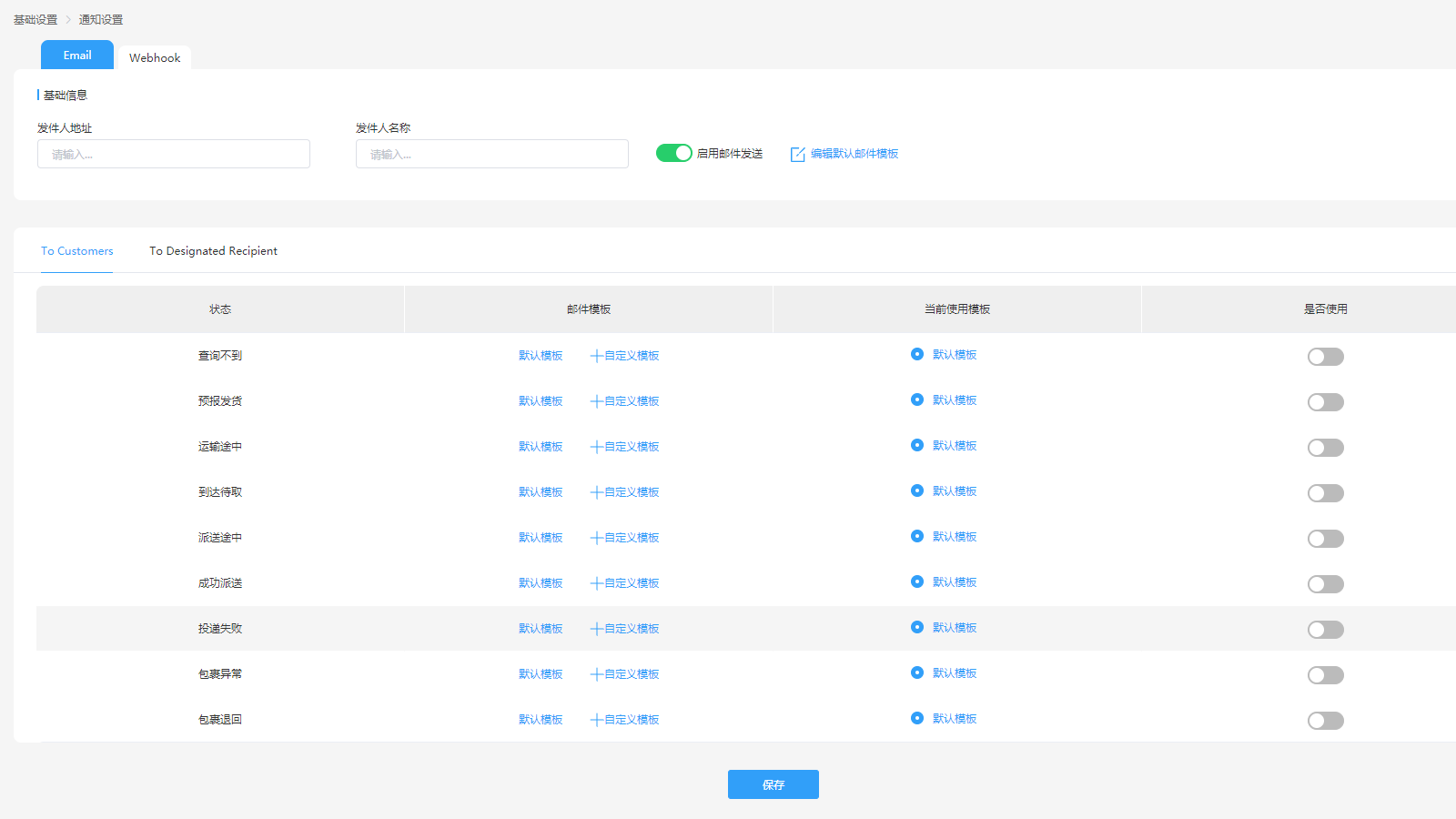Enable the 是否使用 switch for 查询不到

coord(1325,356)
